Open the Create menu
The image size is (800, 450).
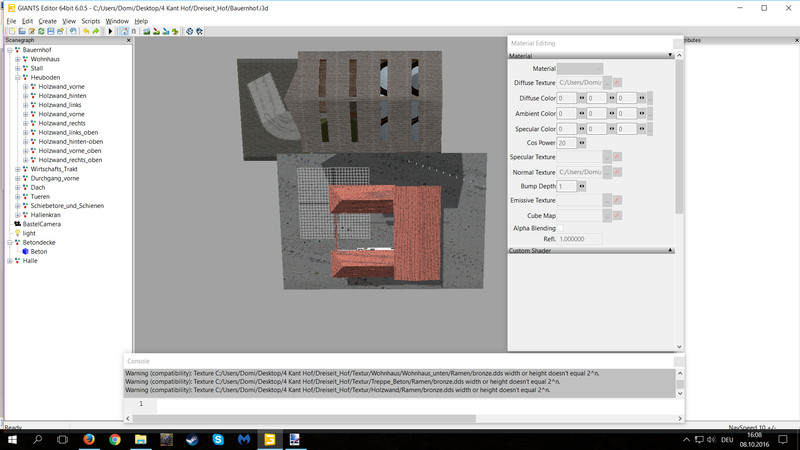click(x=47, y=21)
